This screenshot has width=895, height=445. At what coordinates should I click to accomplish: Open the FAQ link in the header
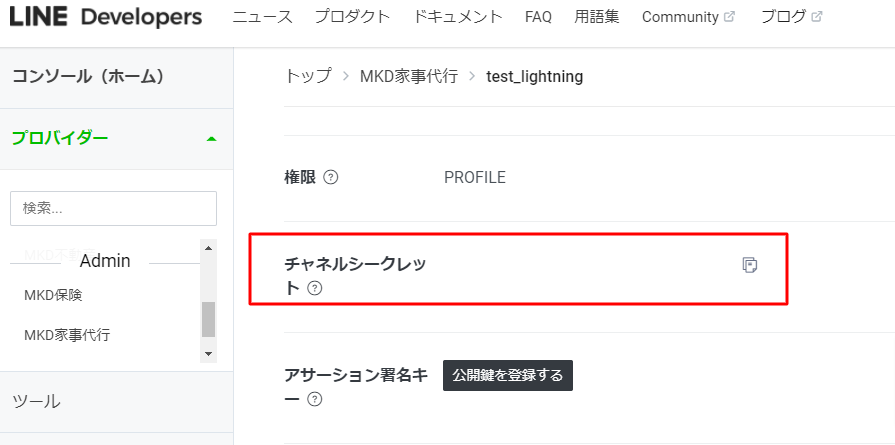(538, 17)
